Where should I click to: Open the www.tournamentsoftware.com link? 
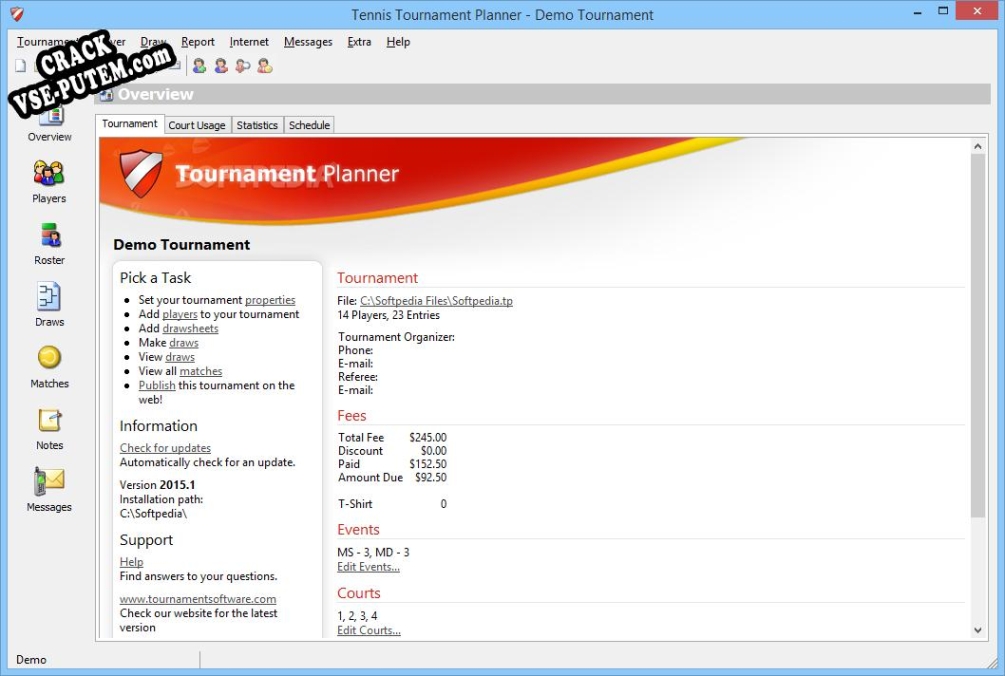(197, 599)
